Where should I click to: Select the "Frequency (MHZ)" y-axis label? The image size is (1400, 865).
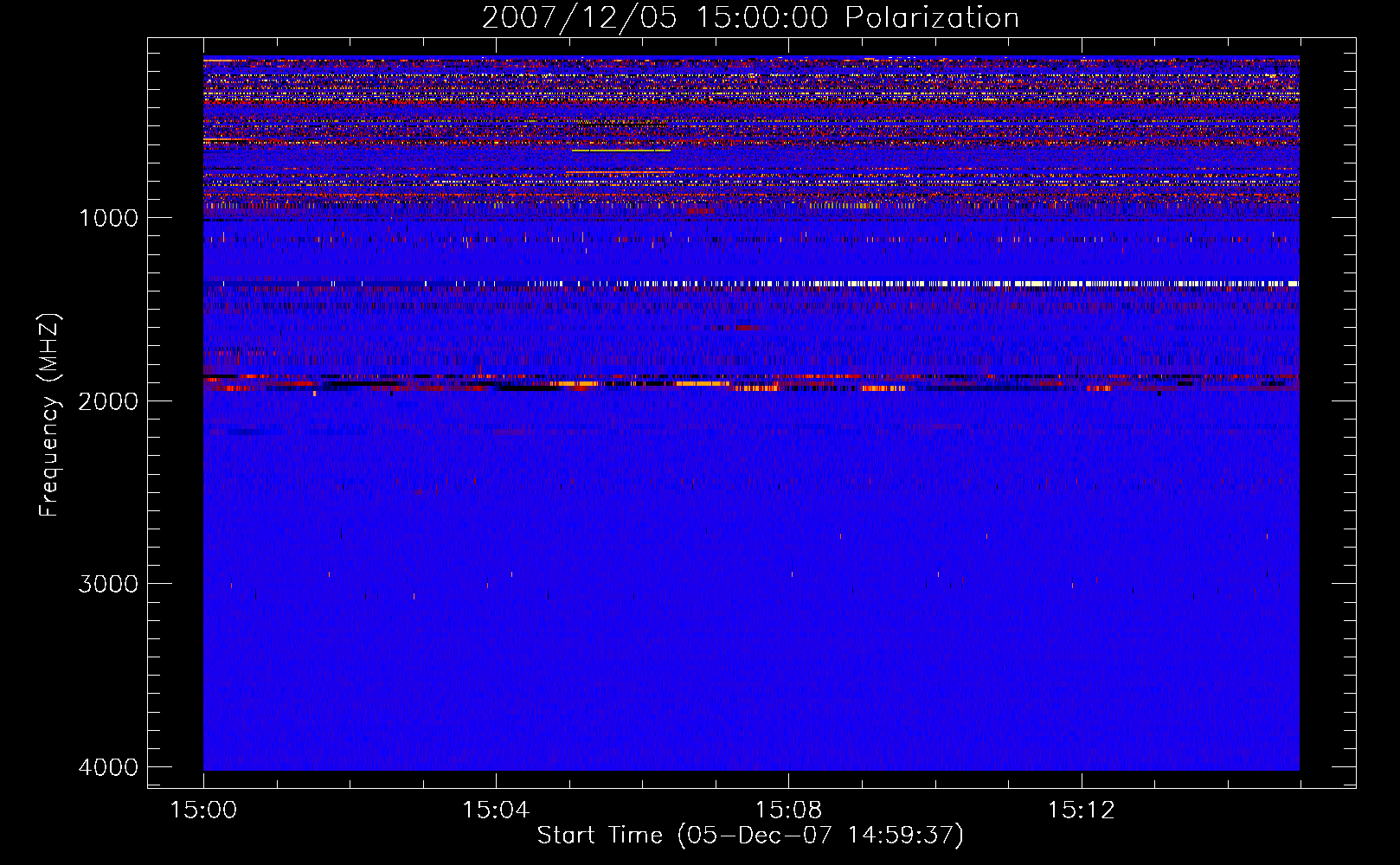pyautogui.click(x=49, y=415)
